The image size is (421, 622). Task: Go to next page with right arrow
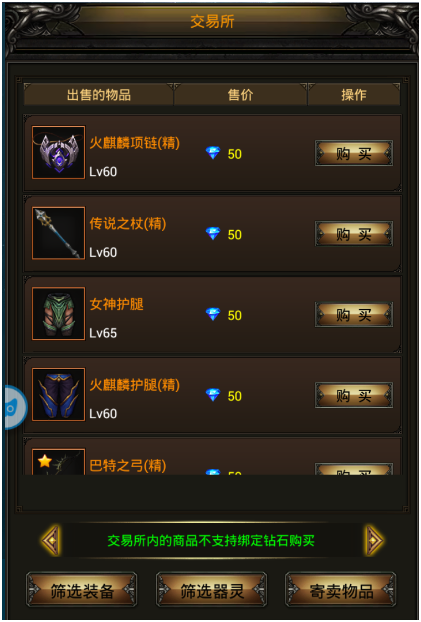coord(374,540)
